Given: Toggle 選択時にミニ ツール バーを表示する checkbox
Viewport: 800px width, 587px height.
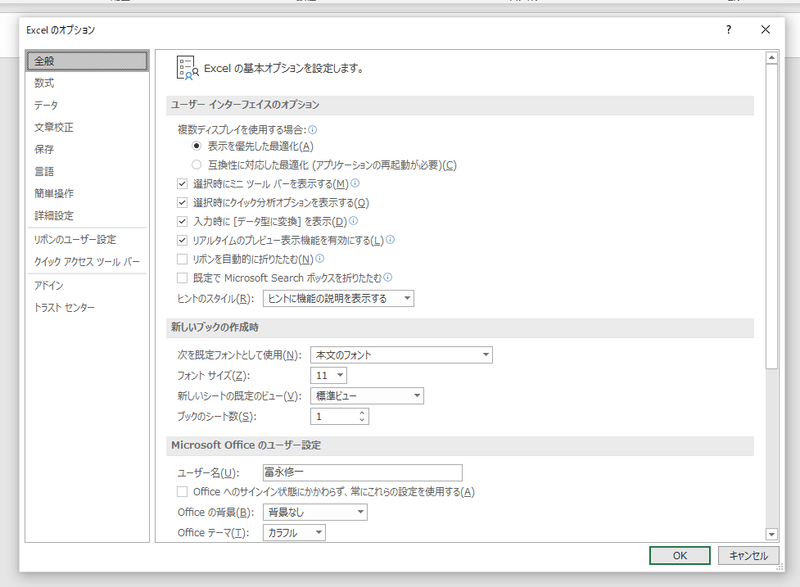Looking at the screenshot, I should [182, 184].
